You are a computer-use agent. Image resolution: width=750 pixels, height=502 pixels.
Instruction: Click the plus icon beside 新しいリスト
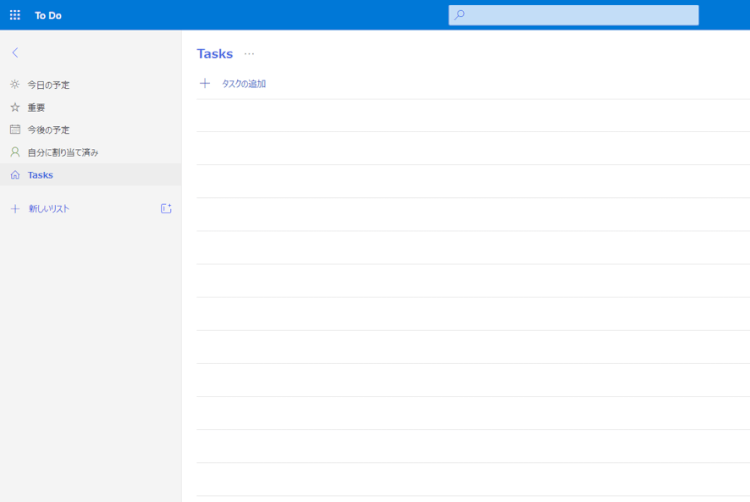[15, 209]
